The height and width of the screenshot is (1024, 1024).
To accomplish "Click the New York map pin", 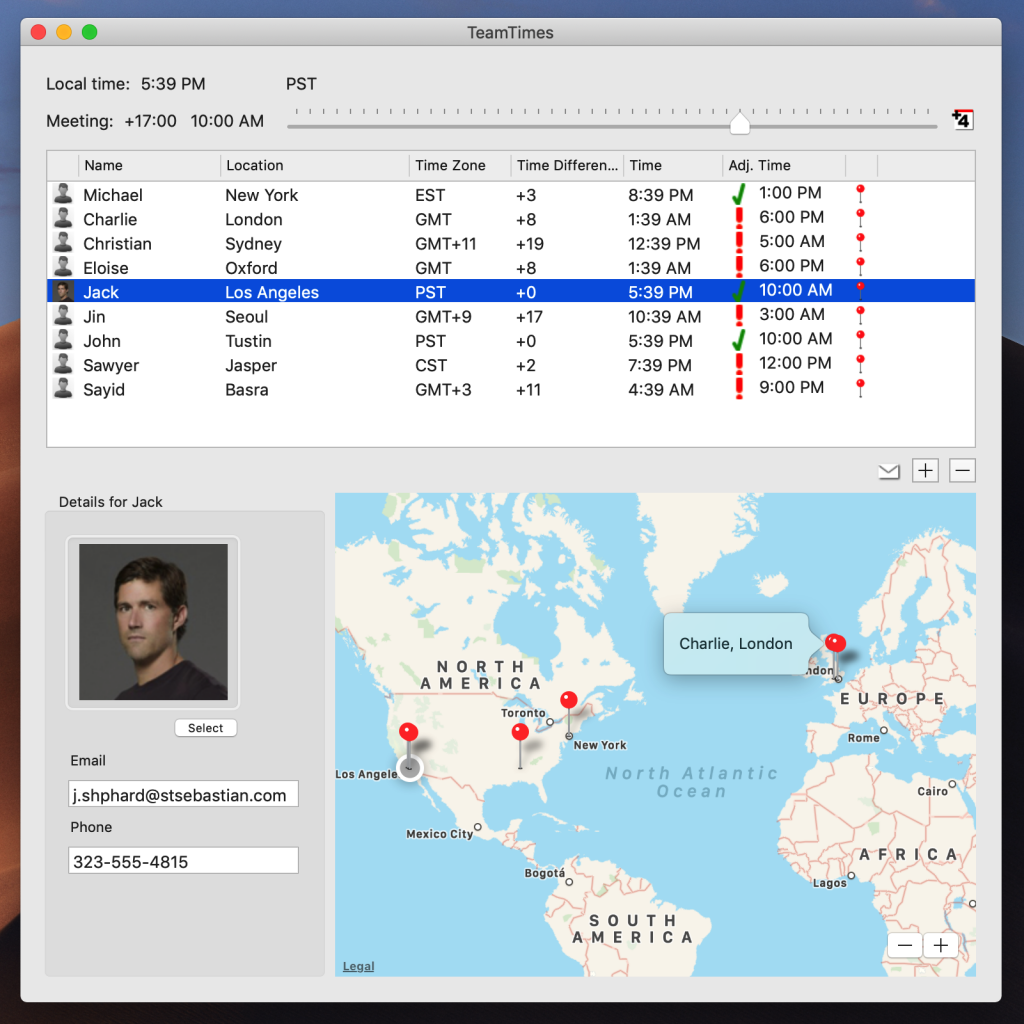I will (x=569, y=701).
